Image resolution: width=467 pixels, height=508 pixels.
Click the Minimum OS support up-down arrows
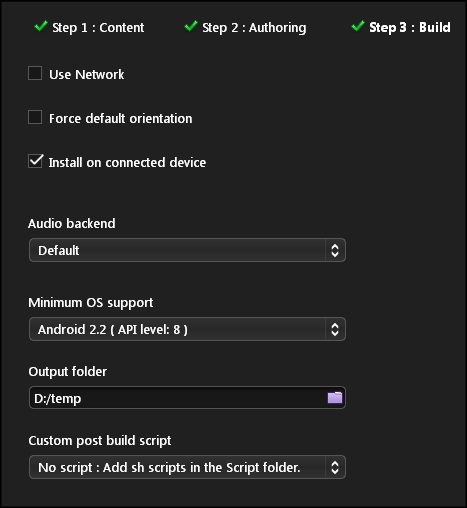(335, 329)
